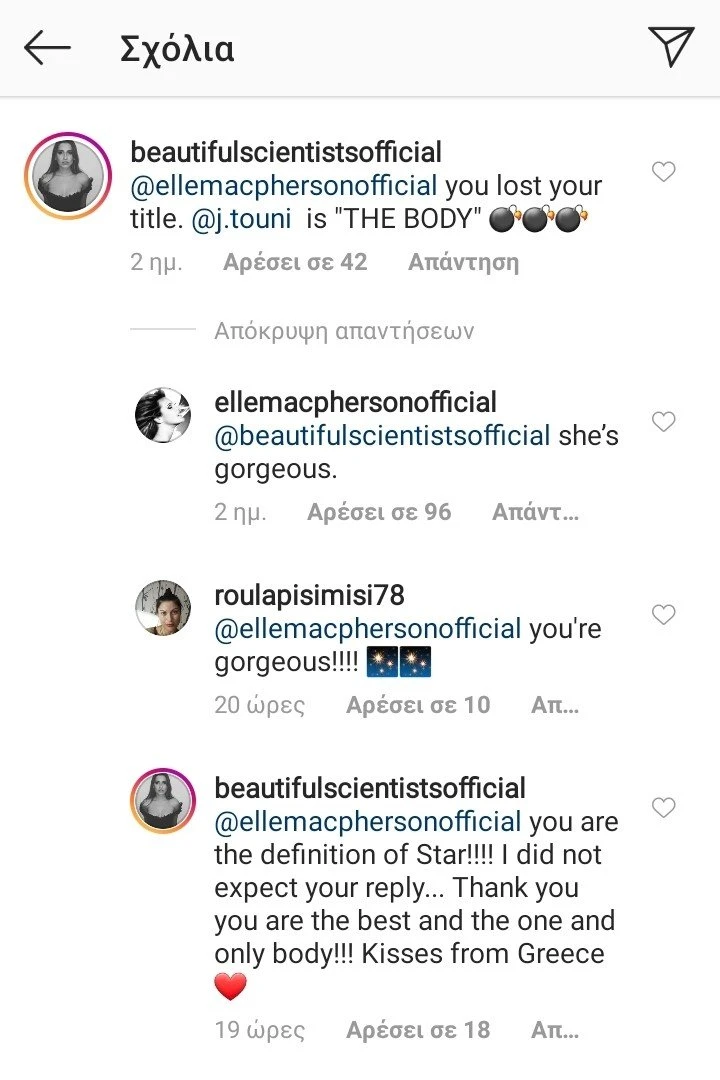The width and height of the screenshot is (720, 1080).
Task: Open @ellemacphersonofficial mention in first comment
Action: (284, 186)
